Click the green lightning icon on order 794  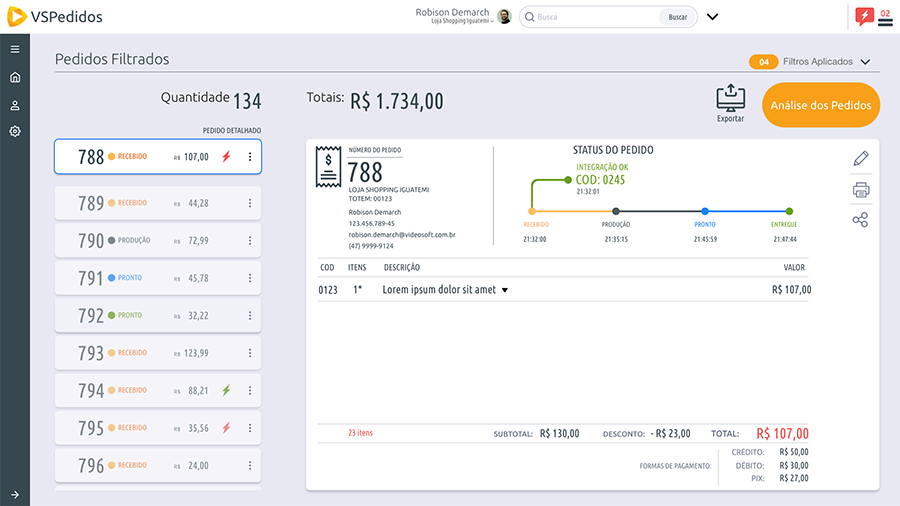point(226,390)
